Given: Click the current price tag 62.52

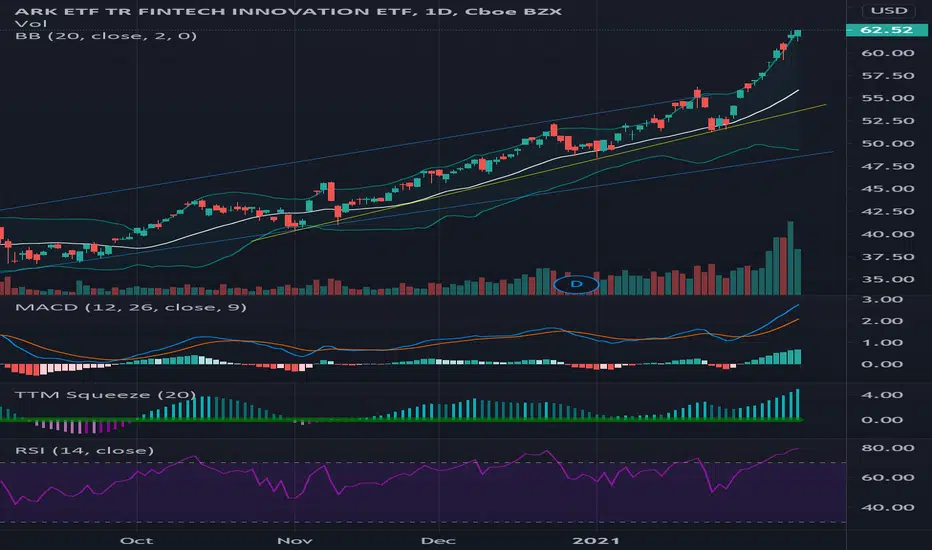Looking at the screenshot, I should coord(886,30).
